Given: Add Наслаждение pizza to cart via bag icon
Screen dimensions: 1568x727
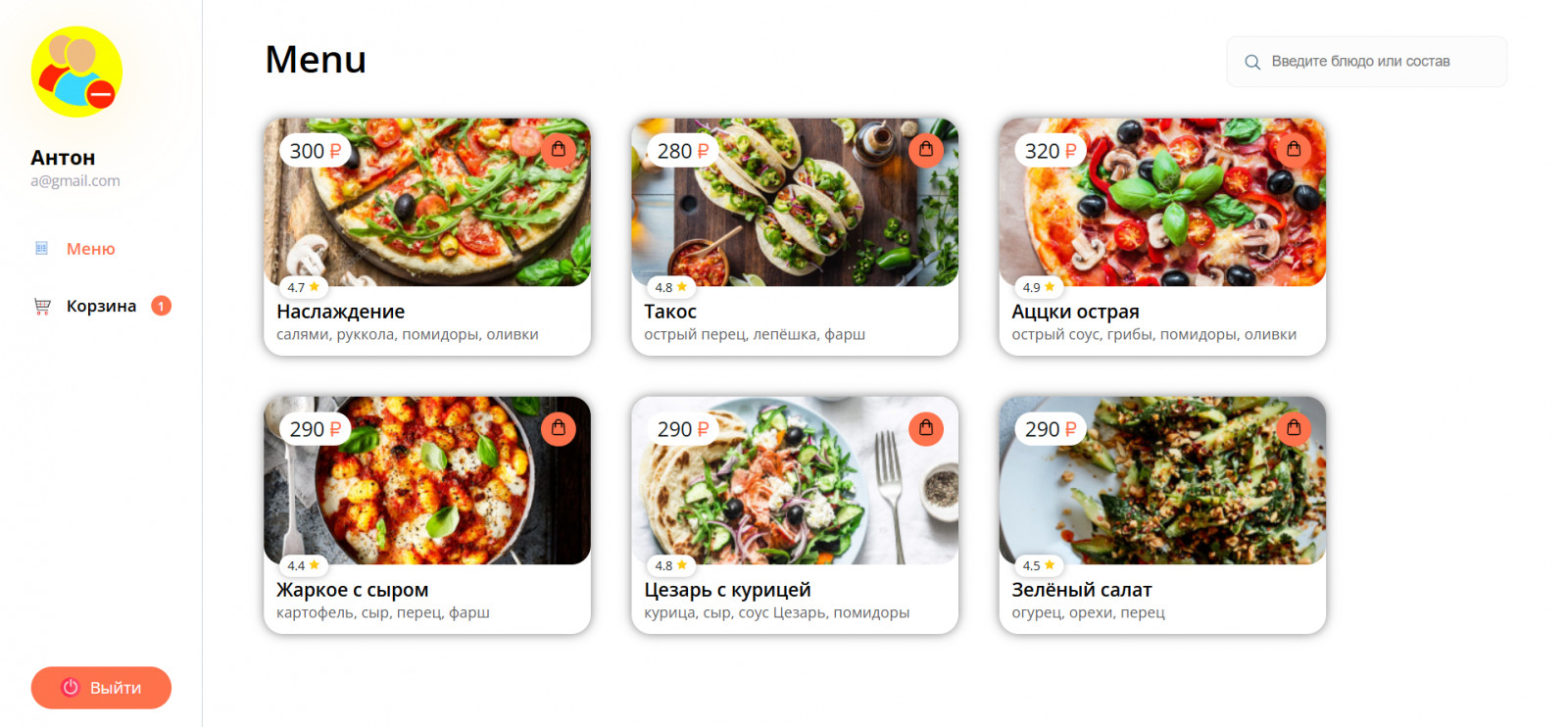Looking at the screenshot, I should tap(558, 149).
